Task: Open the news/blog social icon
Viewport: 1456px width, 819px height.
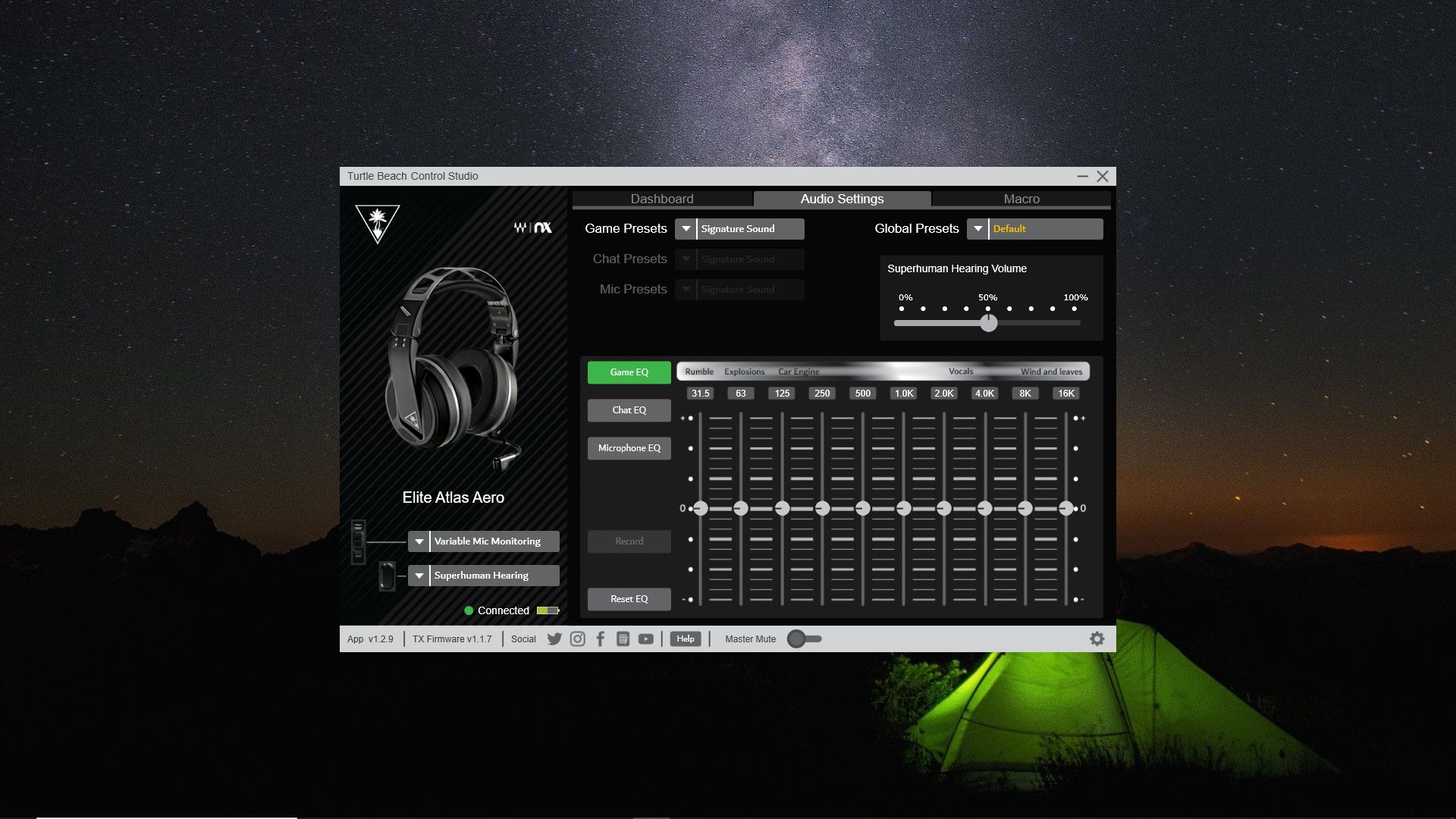Action: (x=623, y=639)
